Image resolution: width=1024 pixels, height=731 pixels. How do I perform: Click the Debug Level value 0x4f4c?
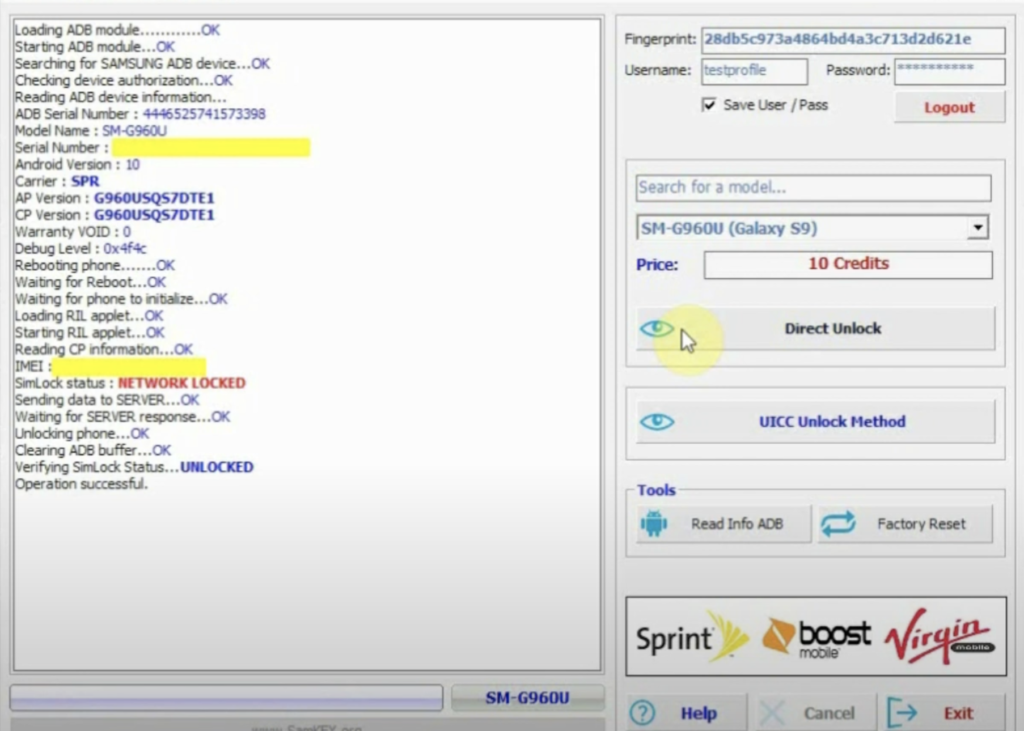point(125,249)
